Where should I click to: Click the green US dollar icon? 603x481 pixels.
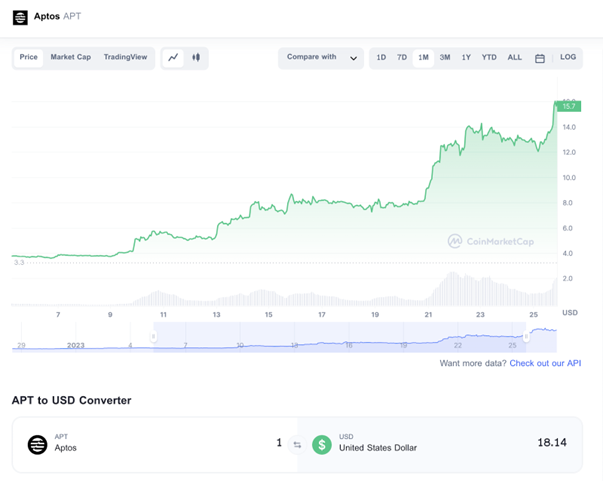(x=322, y=444)
